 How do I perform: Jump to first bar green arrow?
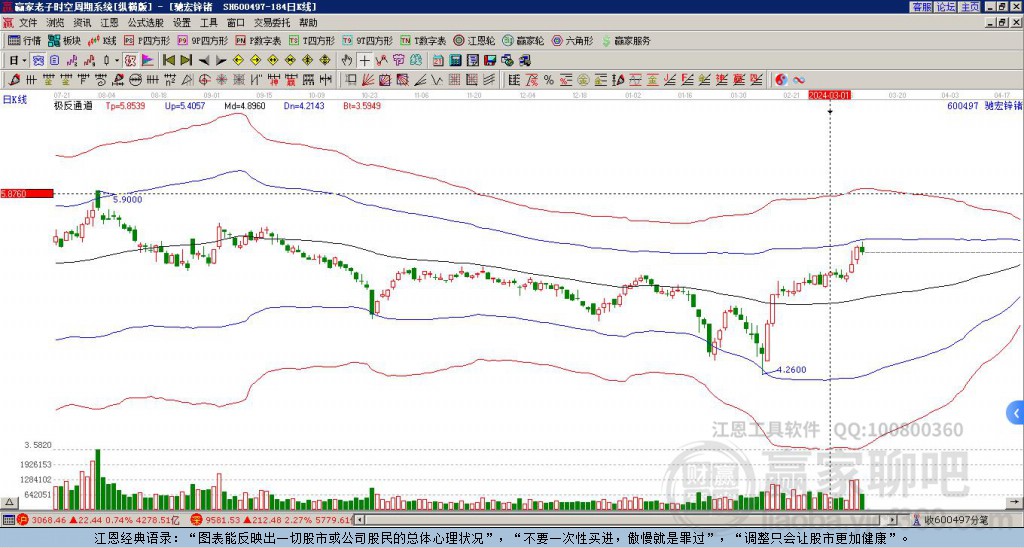[168, 60]
